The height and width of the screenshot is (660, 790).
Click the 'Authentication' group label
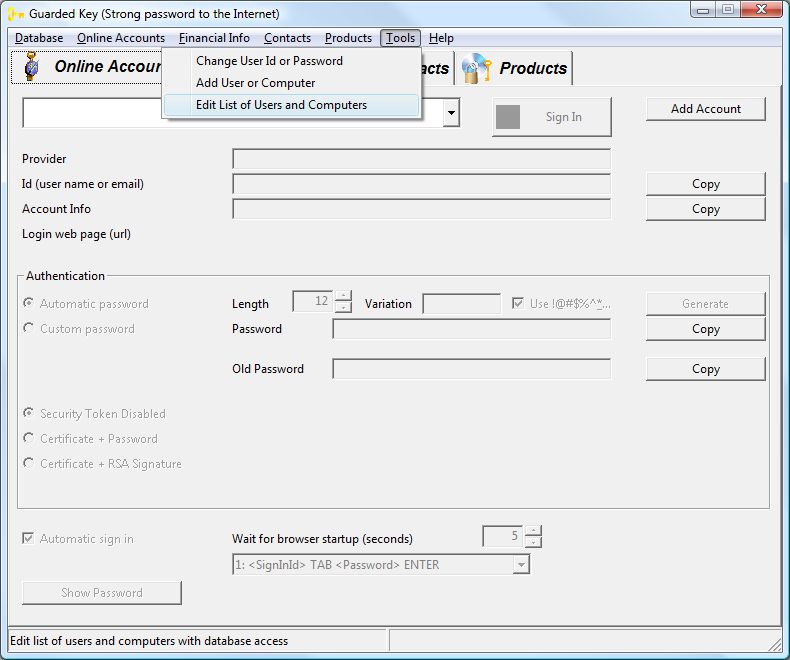tap(65, 276)
